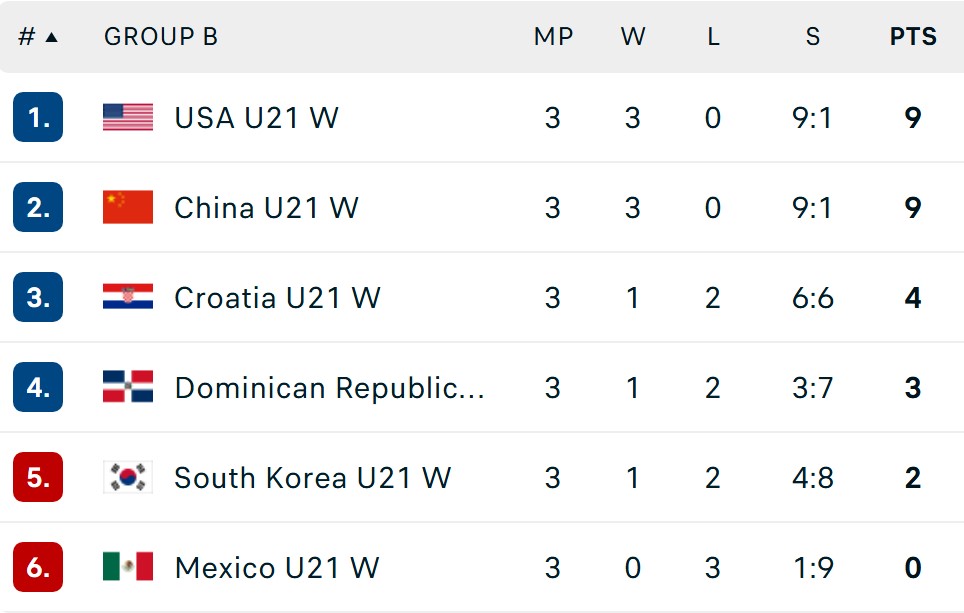The width and height of the screenshot is (964, 613).
Task: Click the L column header
Action: [713, 37]
